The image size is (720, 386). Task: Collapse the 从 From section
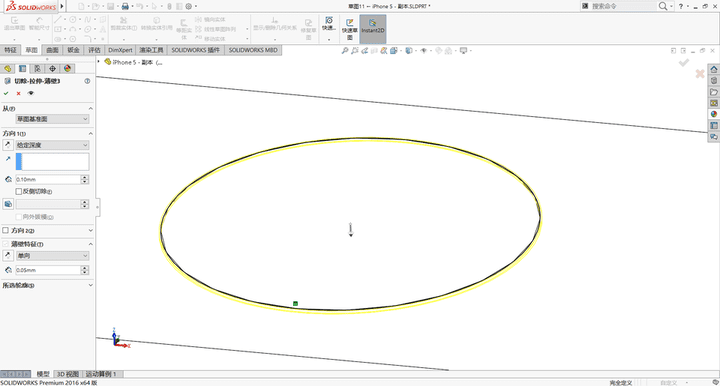pyautogui.click(x=90, y=108)
